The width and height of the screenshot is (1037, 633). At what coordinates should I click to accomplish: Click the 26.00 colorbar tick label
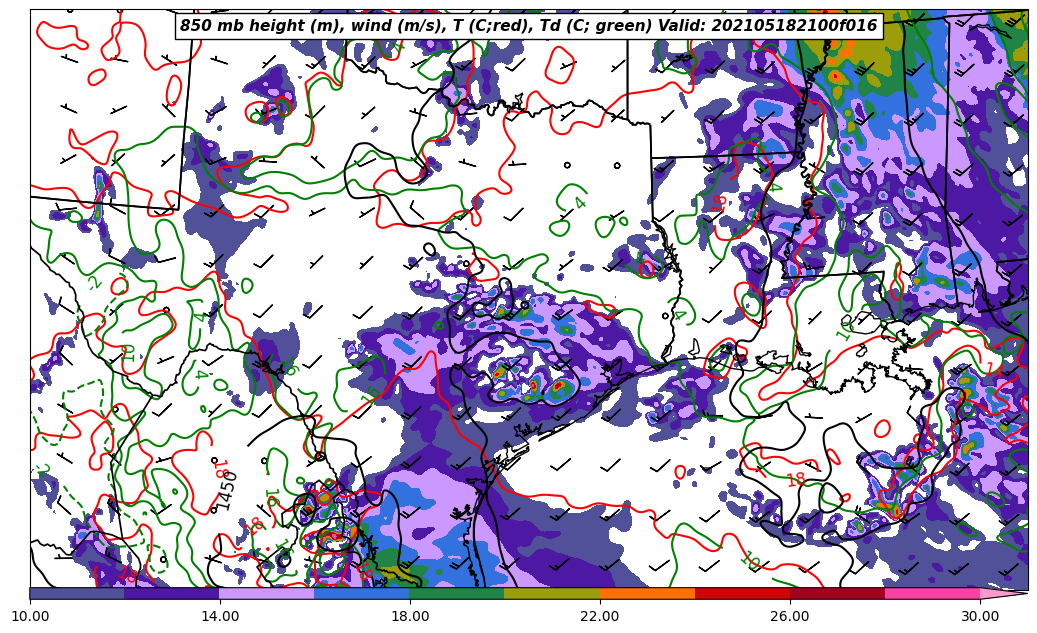tap(790, 616)
